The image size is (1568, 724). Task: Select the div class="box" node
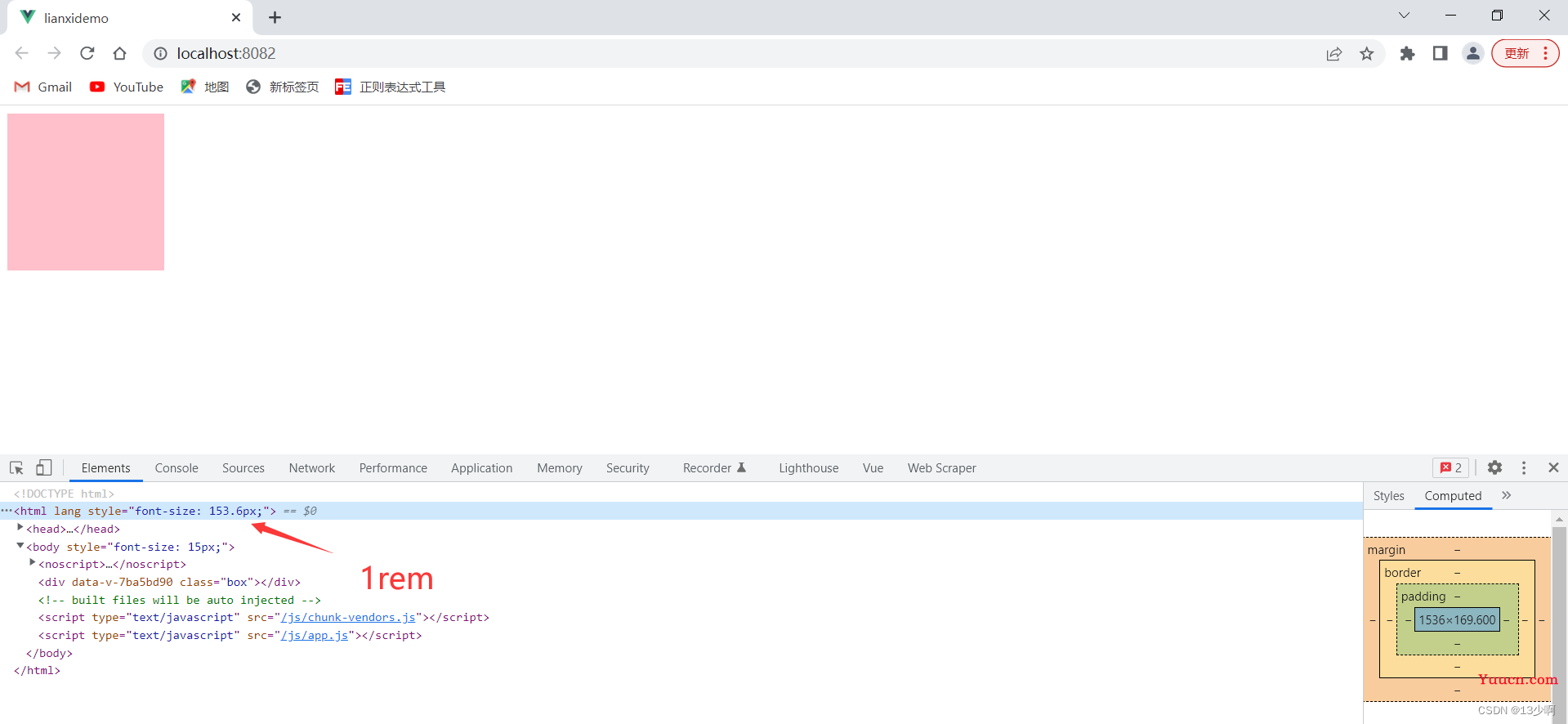coord(169,582)
